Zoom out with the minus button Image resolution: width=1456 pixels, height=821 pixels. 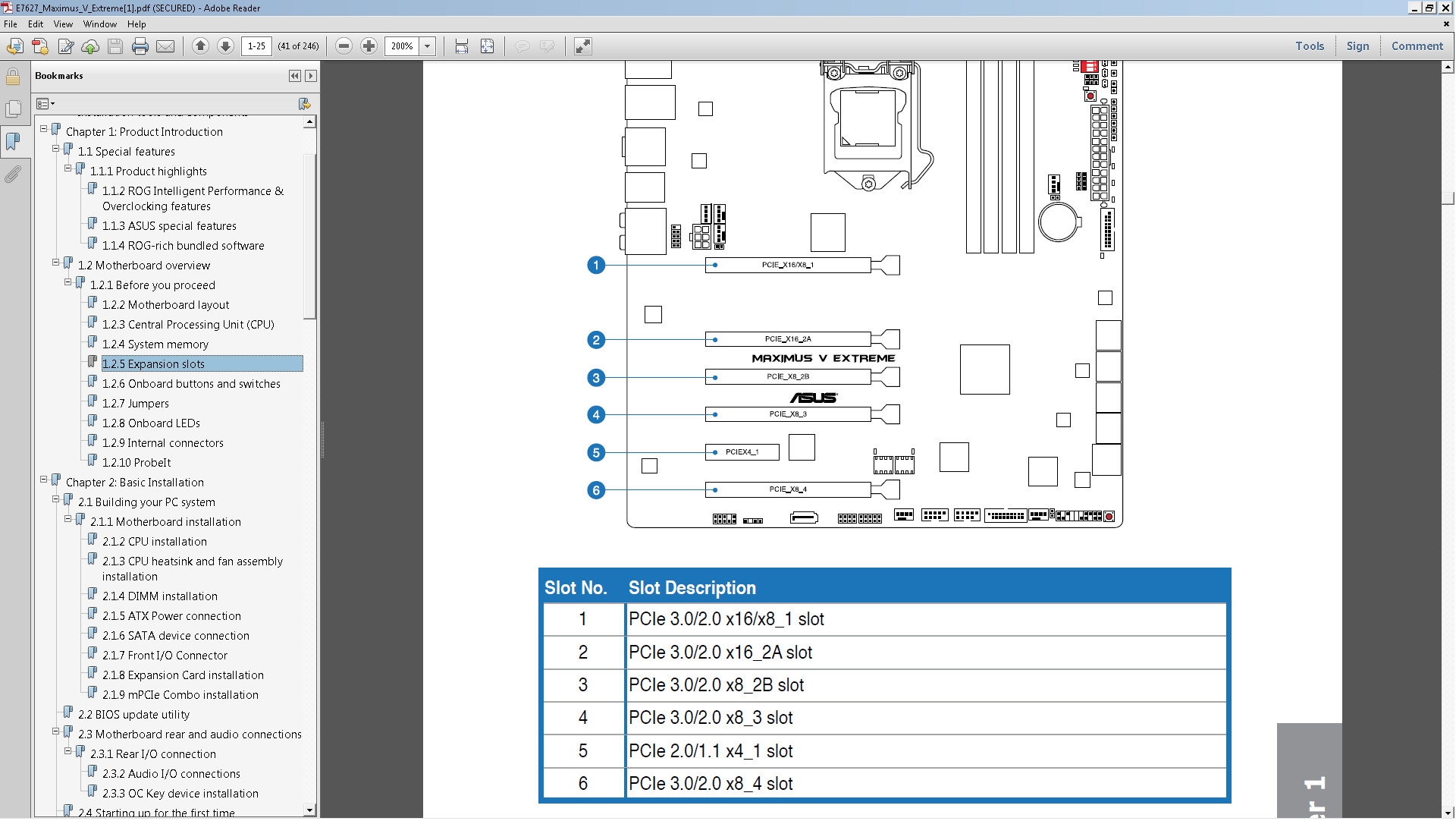pos(344,46)
